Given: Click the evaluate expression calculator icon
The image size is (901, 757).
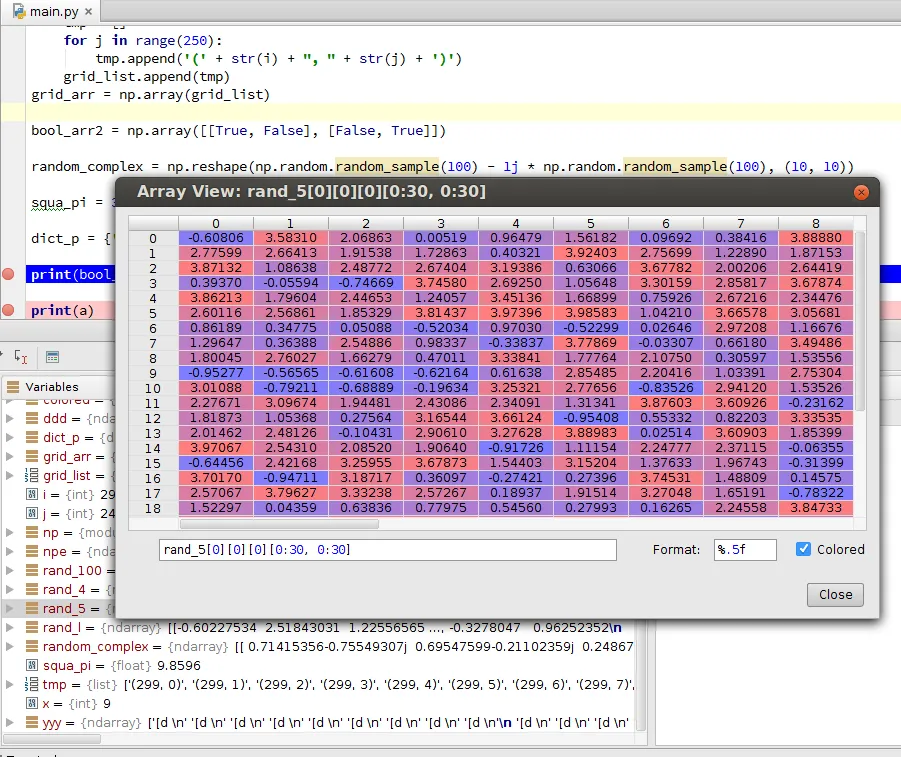Looking at the screenshot, I should (x=52, y=356).
